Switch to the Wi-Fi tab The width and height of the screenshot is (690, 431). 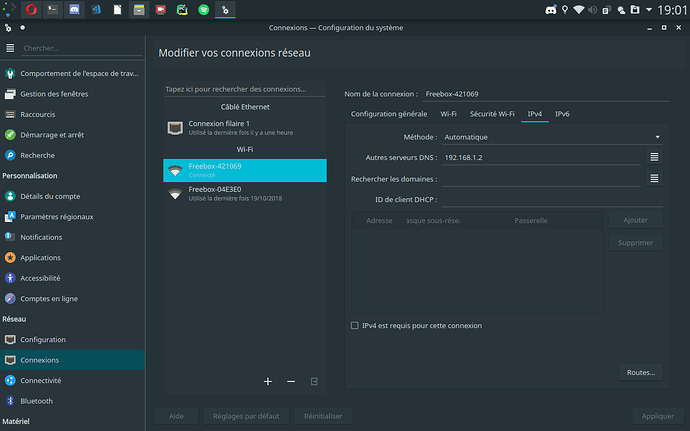[448, 114]
